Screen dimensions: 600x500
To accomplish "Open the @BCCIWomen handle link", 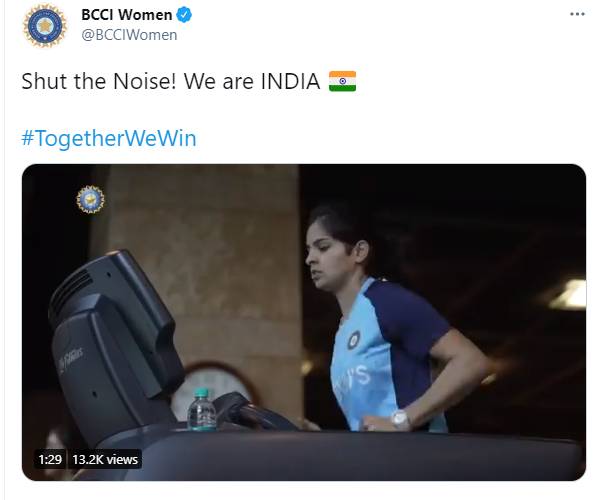I will [x=129, y=35].
